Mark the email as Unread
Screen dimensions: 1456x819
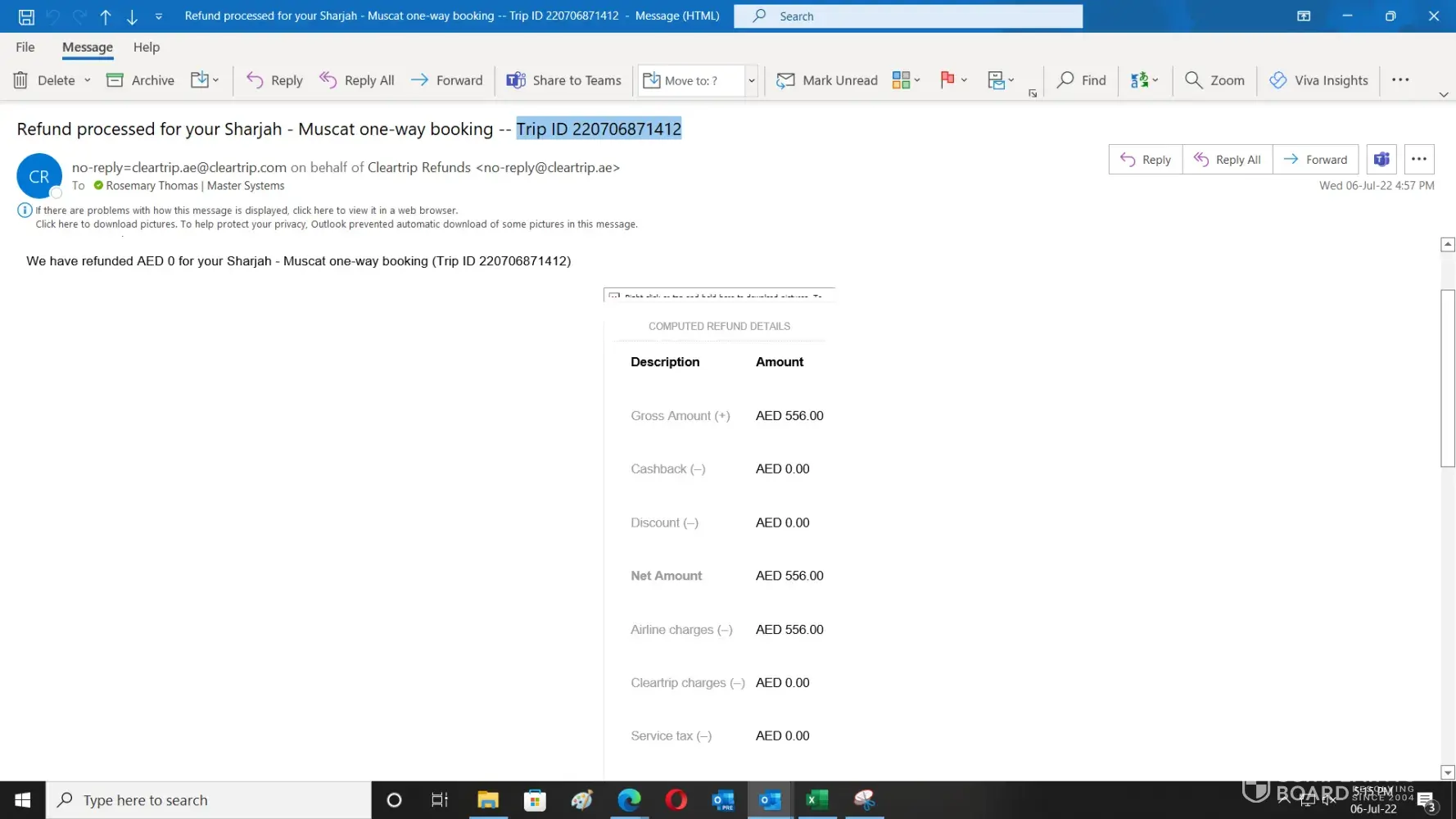[827, 80]
